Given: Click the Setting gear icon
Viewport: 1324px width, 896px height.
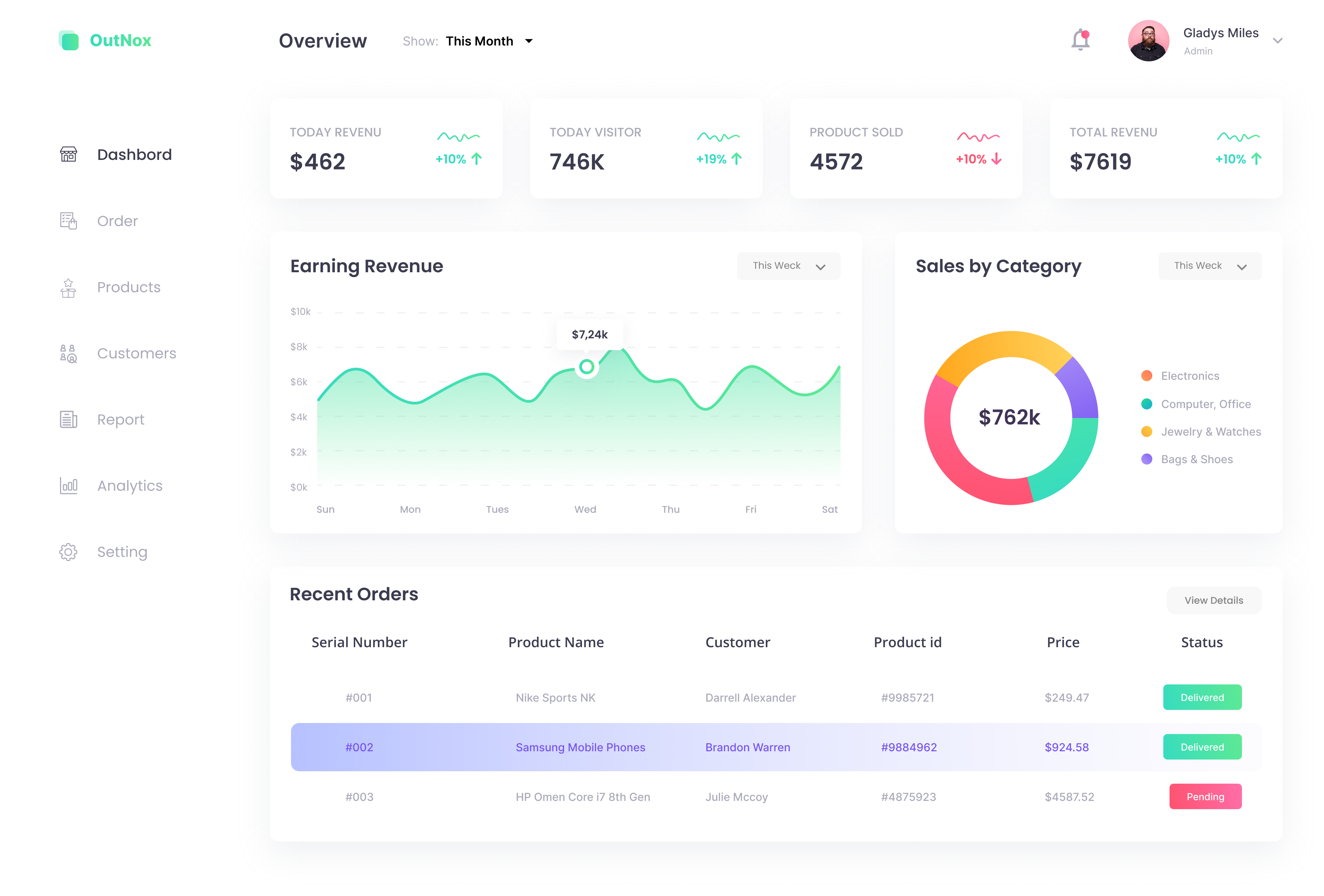Looking at the screenshot, I should [68, 552].
